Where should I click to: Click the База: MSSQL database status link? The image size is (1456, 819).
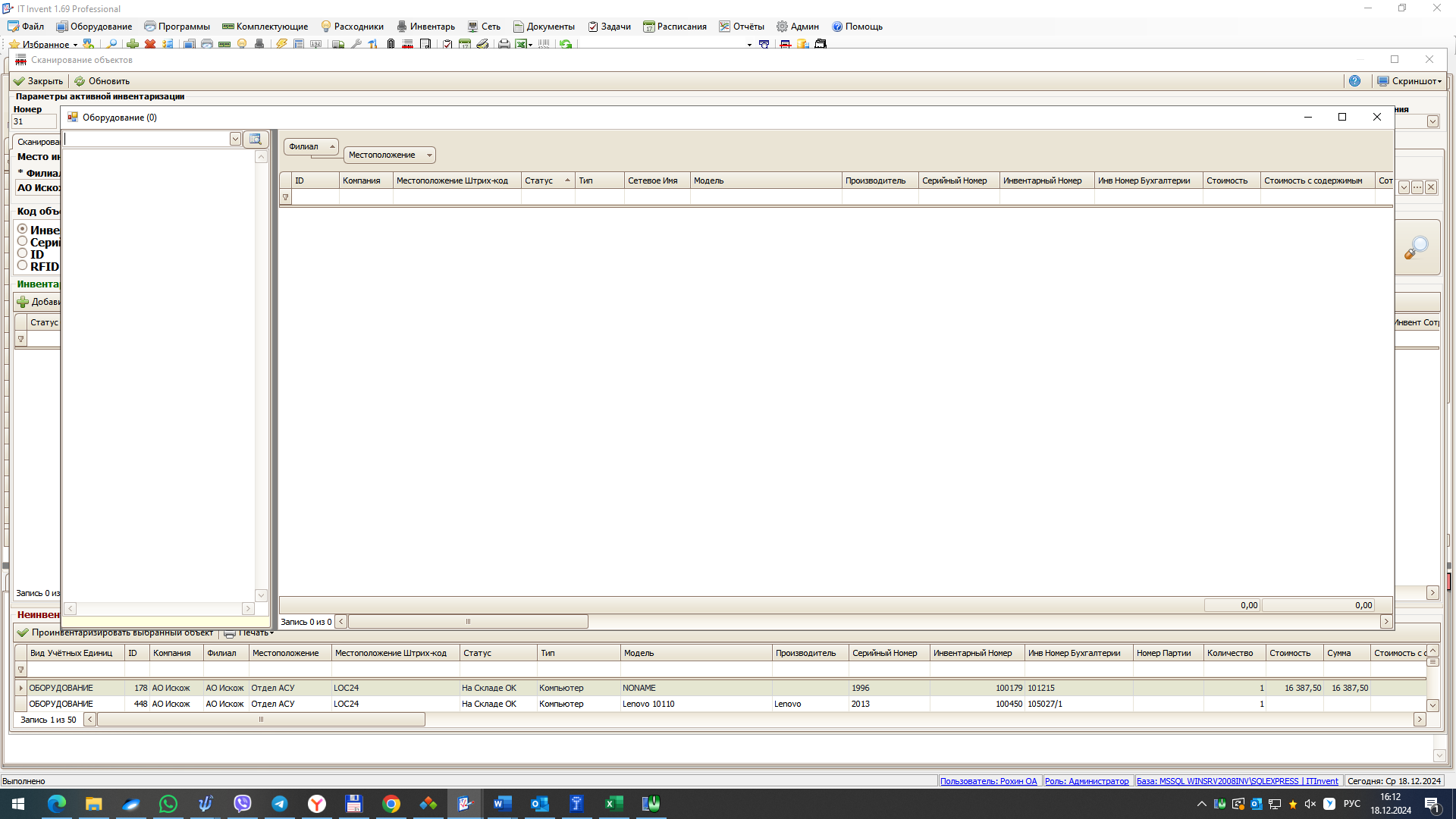1237,781
